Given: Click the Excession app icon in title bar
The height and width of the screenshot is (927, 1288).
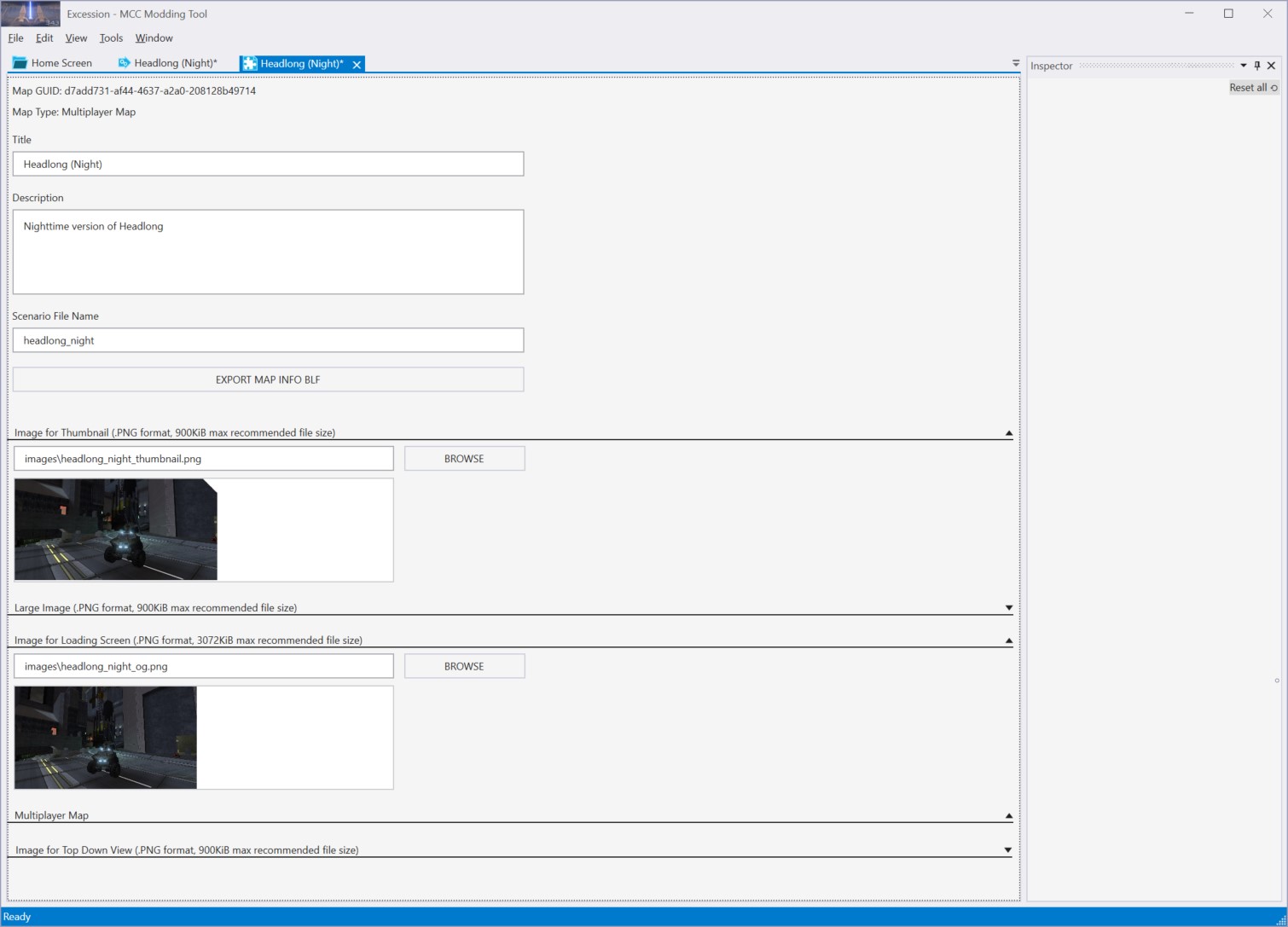Looking at the screenshot, I should 31,14.
